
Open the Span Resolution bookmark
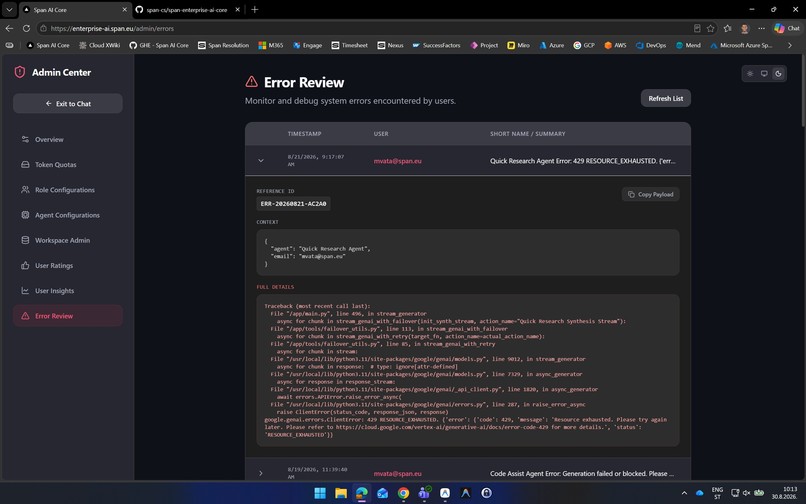coord(223,45)
